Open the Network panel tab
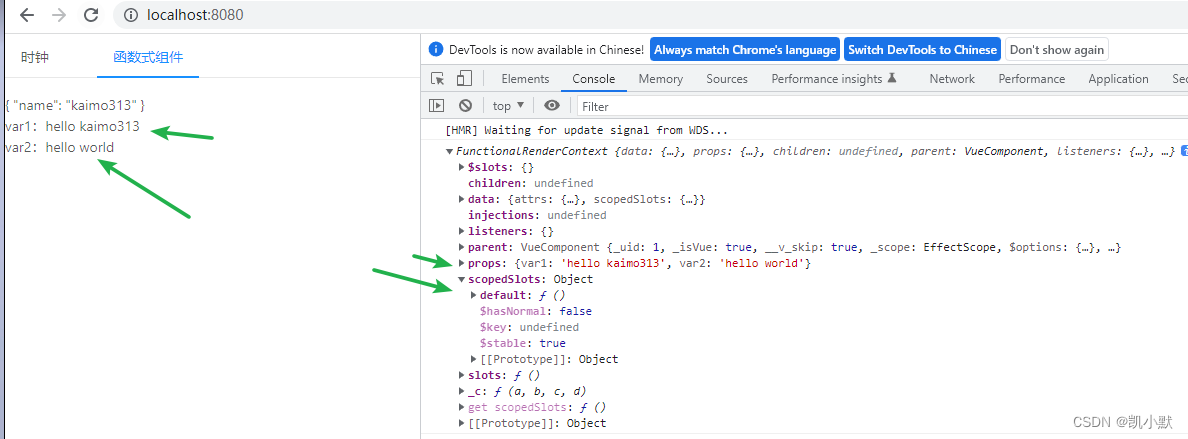This screenshot has width=1188, height=439. (x=952, y=79)
